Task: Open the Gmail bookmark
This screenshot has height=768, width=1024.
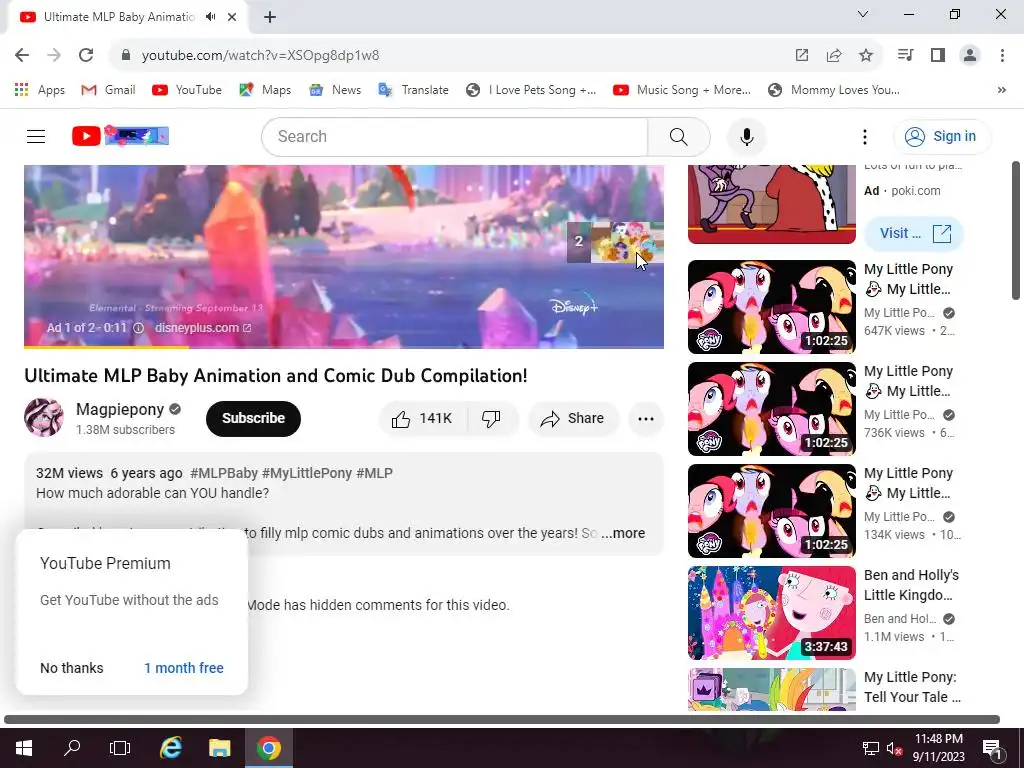Action: [108, 90]
